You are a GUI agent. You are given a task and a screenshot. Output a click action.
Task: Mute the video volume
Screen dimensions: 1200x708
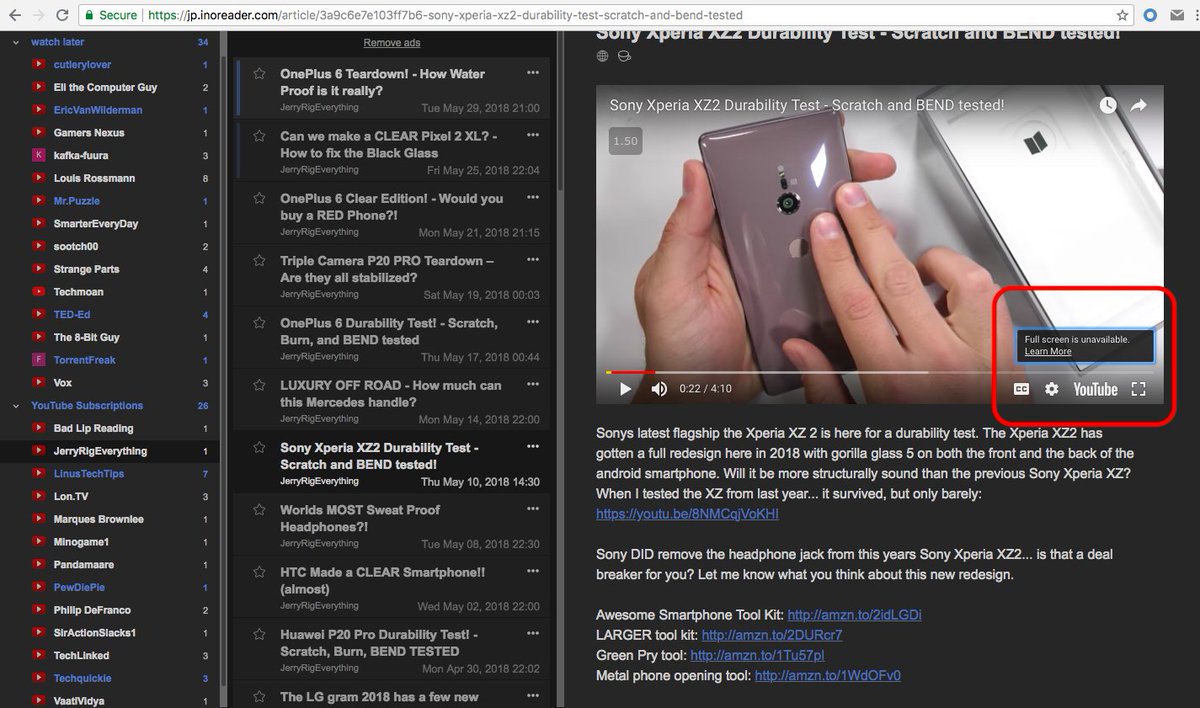point(659,389)
